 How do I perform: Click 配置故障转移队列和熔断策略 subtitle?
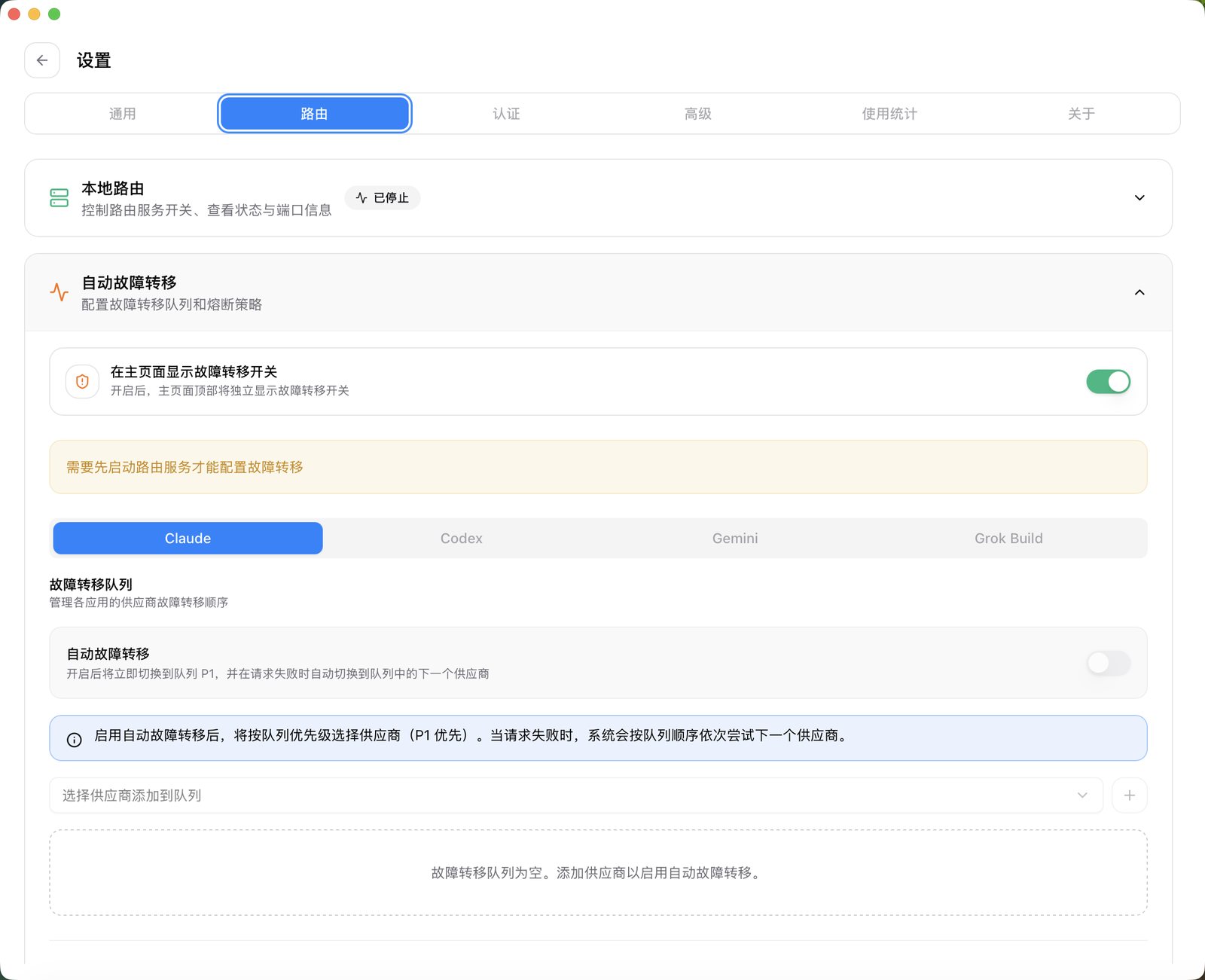click(172, 304)
